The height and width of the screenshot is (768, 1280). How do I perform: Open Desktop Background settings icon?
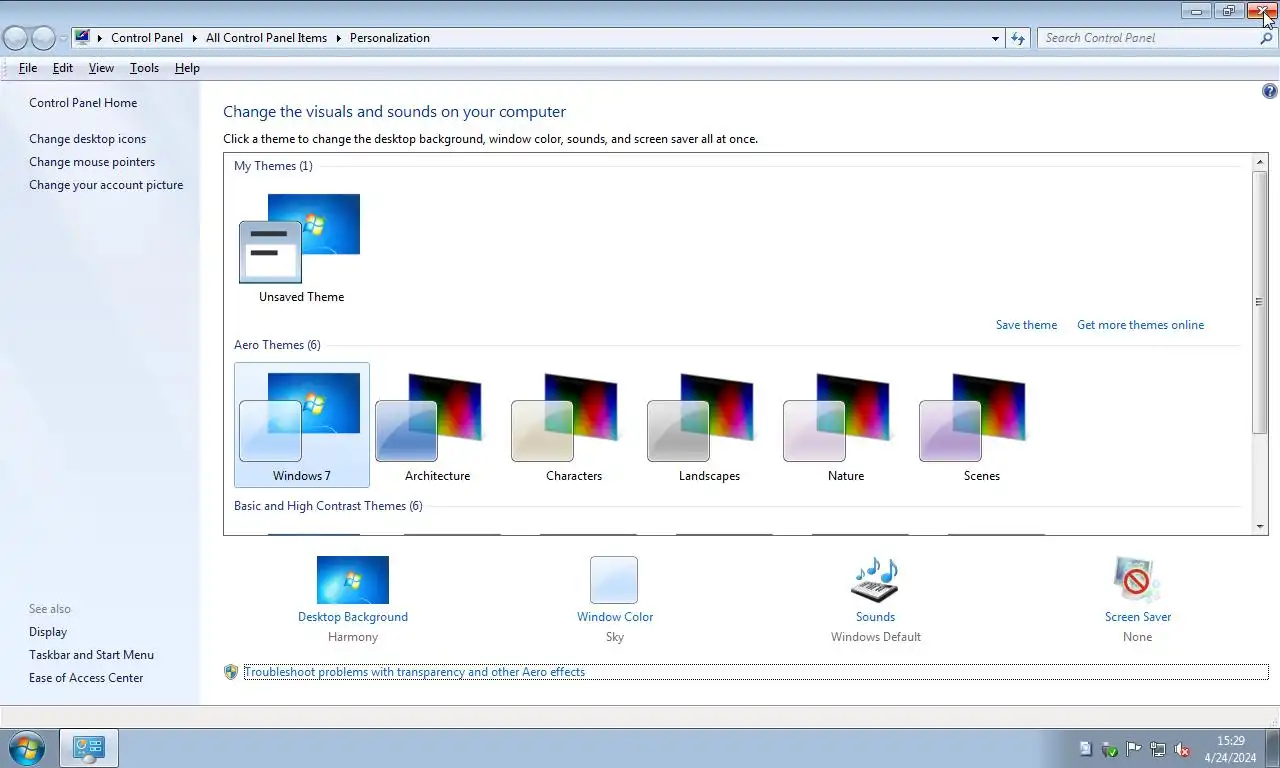[x=353, y=580]
